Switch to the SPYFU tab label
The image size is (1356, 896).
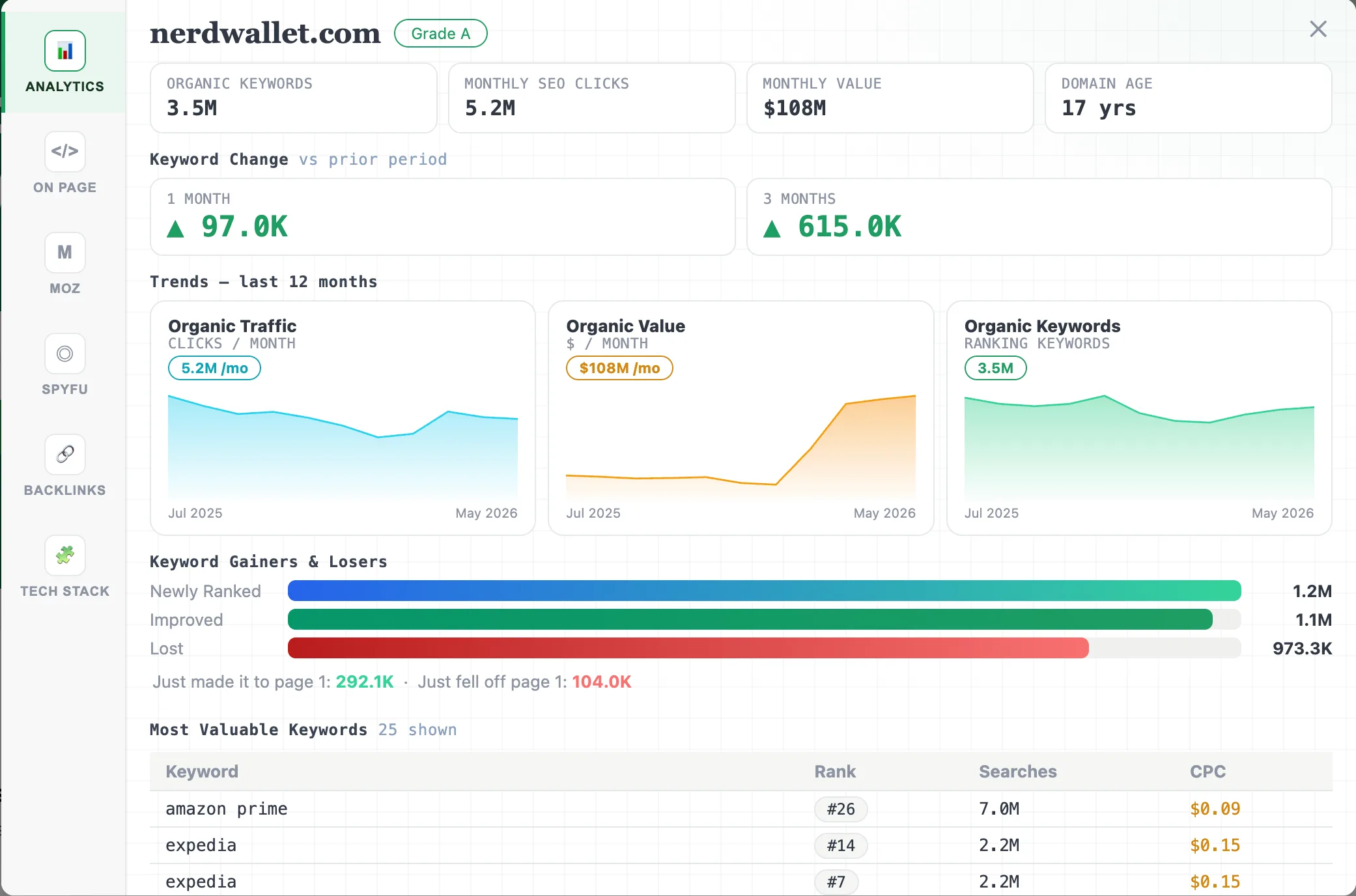point(64,389)
